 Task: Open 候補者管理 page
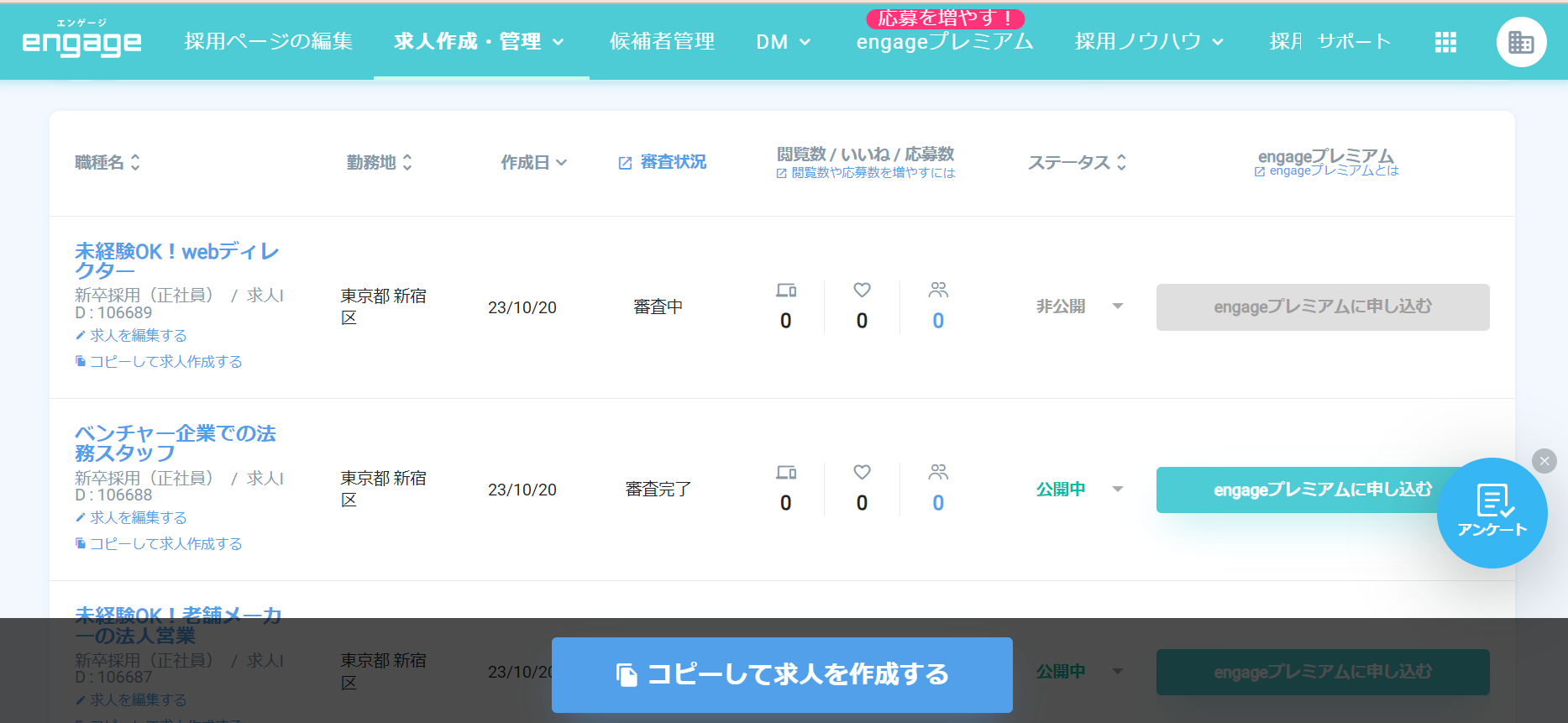[663, 41]
